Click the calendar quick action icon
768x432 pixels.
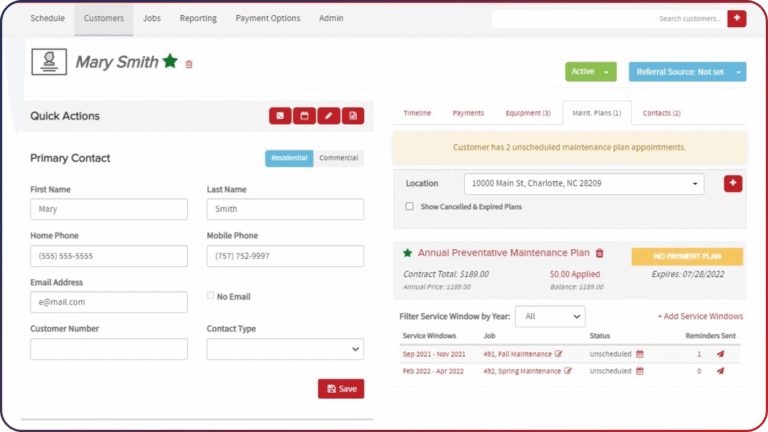(x=304, y=116)
